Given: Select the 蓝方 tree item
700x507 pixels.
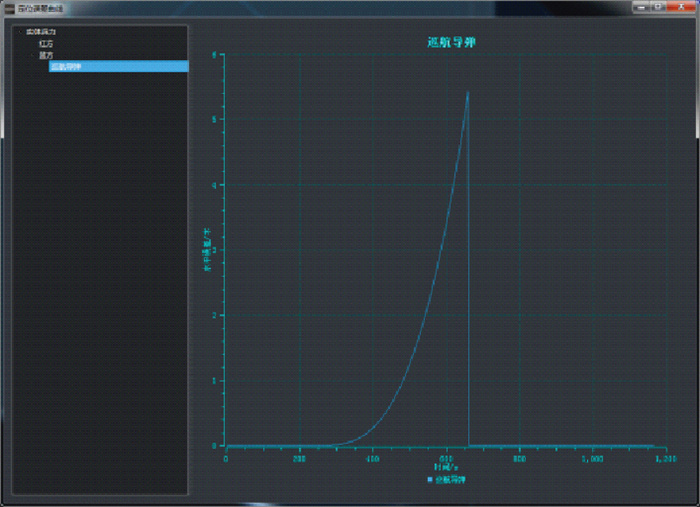Looking at the screenshot, I should click(x=46, y=56).
